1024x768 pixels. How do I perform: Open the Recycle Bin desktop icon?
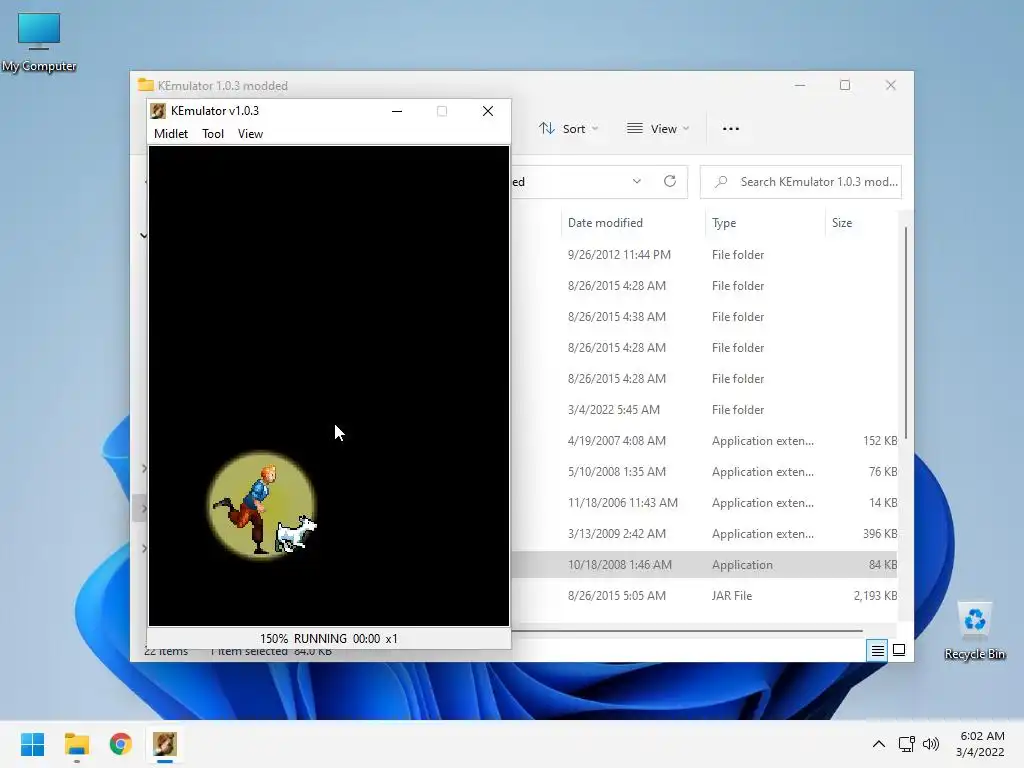tap(975, 630)
